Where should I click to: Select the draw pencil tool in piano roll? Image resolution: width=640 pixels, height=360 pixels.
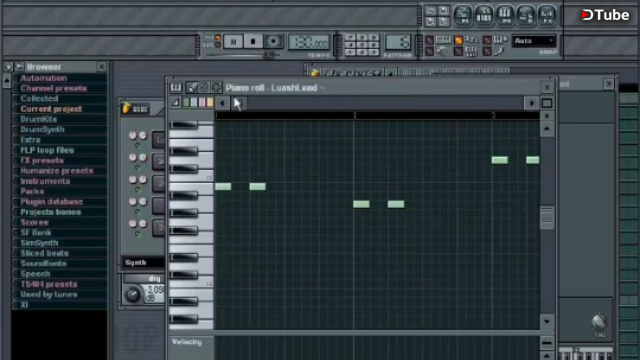pyautogui.click(x=191, y=87)
